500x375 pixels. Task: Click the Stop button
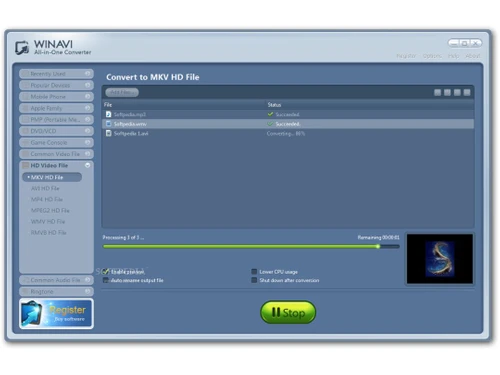288,312
